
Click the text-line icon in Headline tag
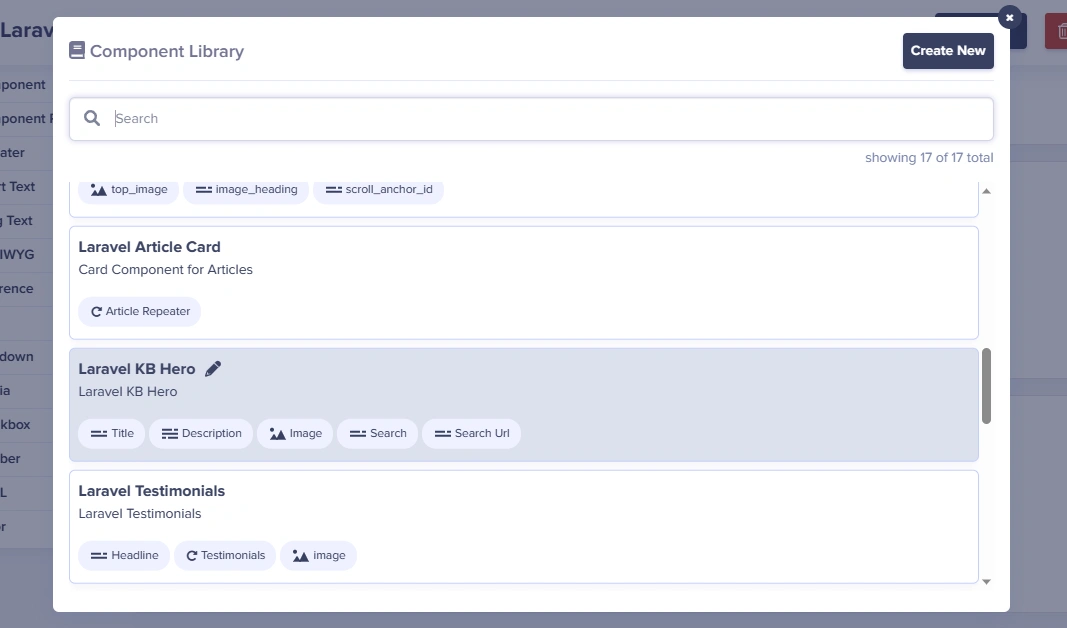99,556
